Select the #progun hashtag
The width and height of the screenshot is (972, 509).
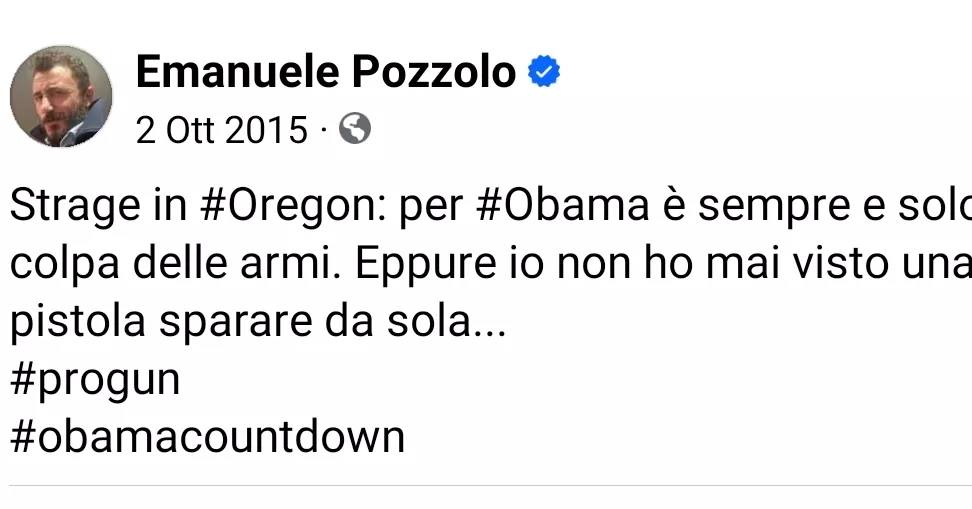tap(95, 381)
